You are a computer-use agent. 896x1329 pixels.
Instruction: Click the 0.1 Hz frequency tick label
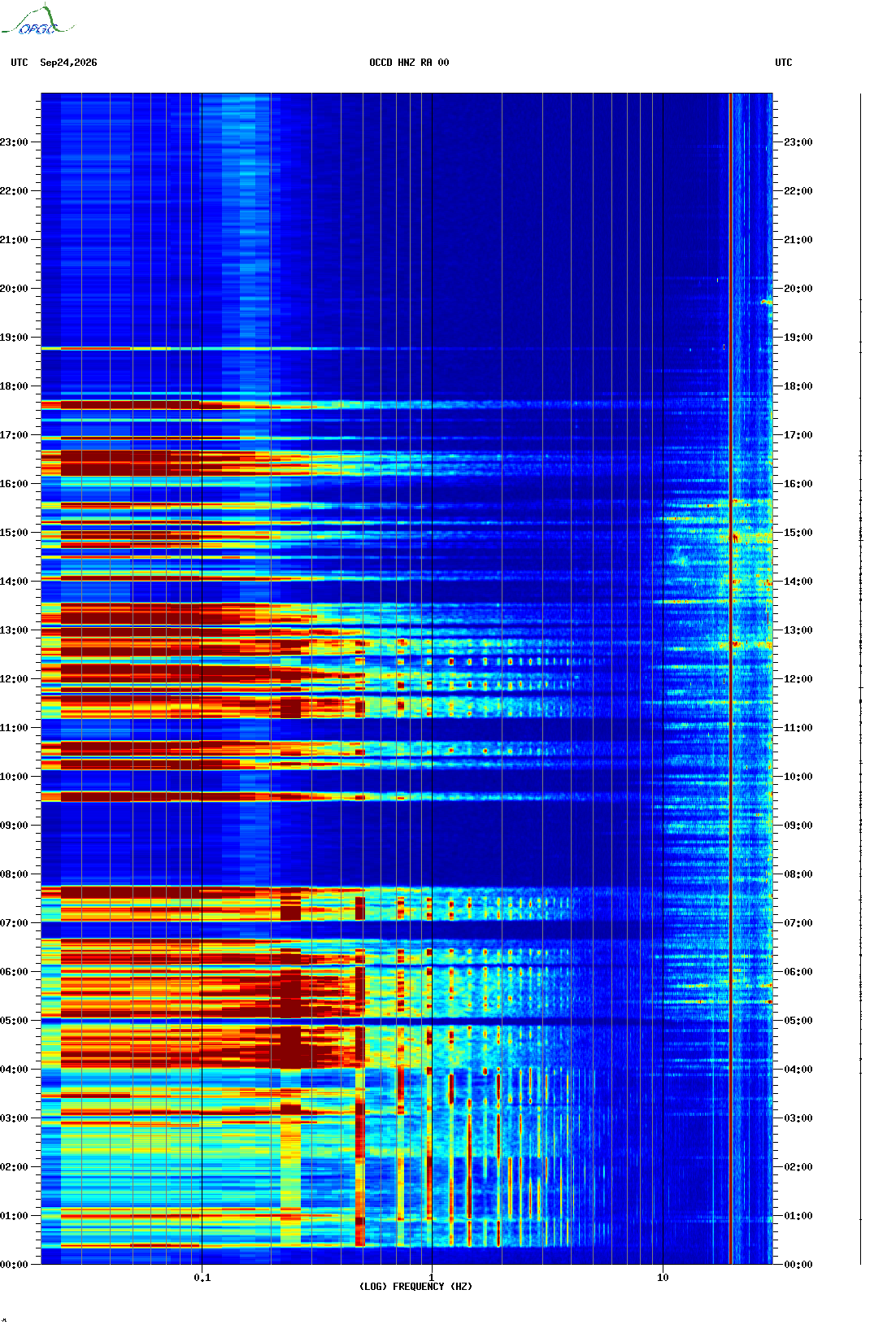click(202, 1278)
